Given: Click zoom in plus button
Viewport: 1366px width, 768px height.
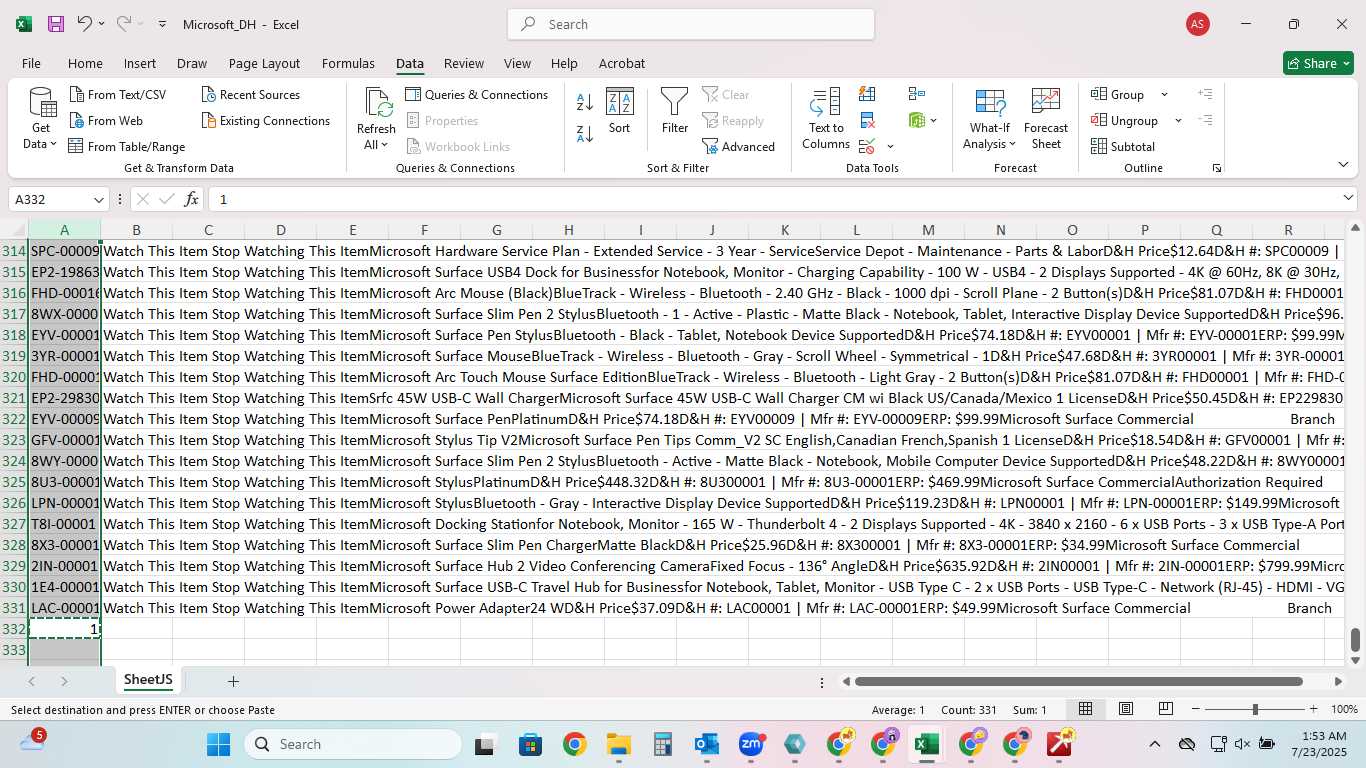Looking at the screenshot, I should pyautogui.click(x=1315, y=709).
